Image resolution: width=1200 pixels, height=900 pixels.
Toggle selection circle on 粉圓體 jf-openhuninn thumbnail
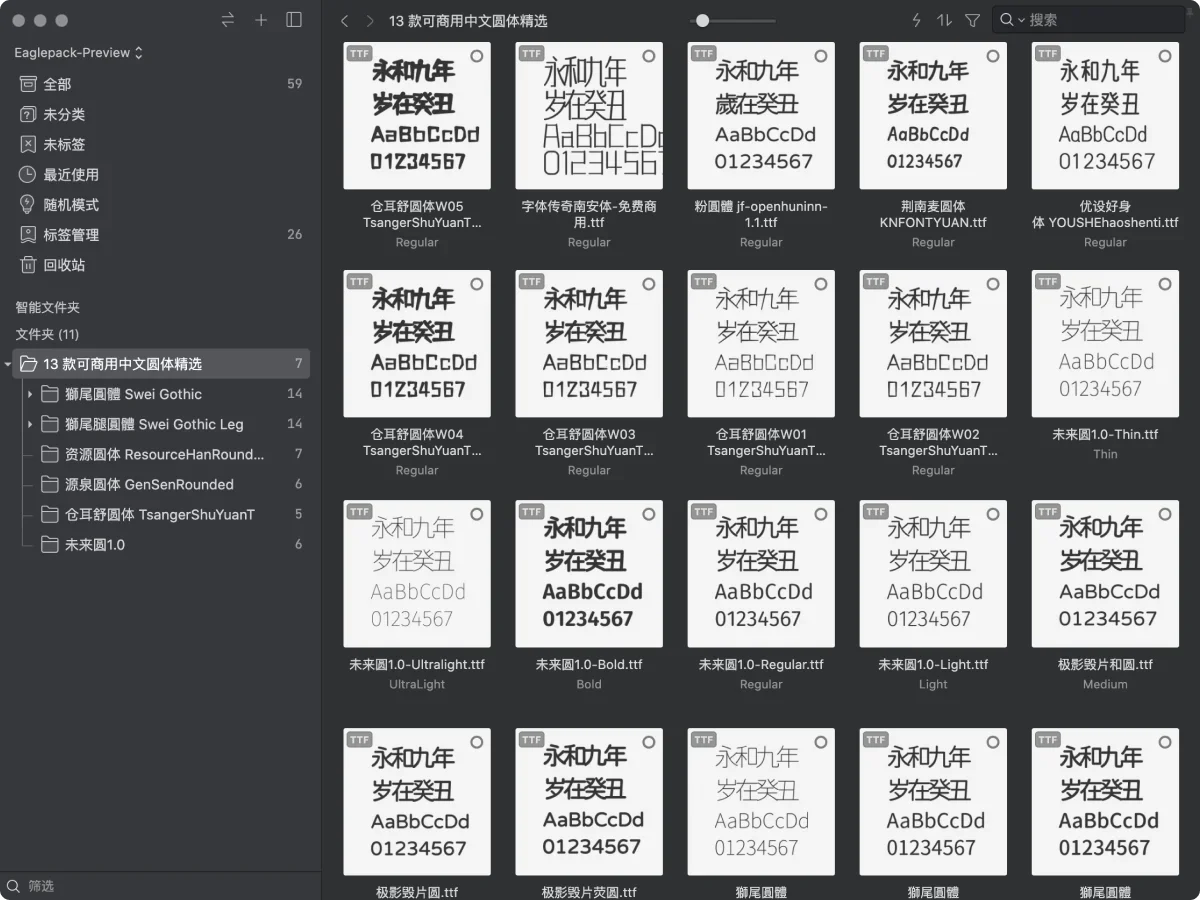click(820, 57)
